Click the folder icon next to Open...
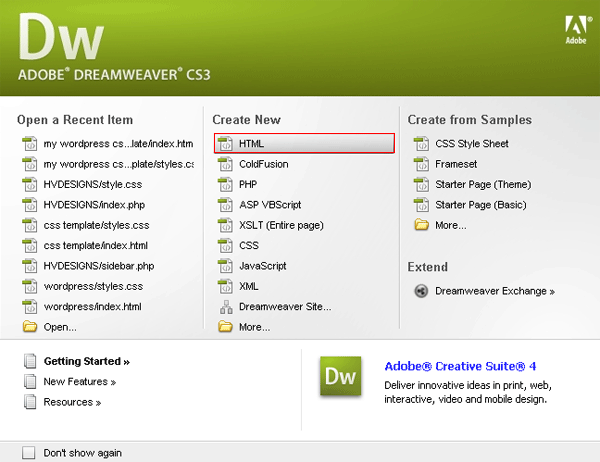Screen dimensions: 600x462 [30, 327]
